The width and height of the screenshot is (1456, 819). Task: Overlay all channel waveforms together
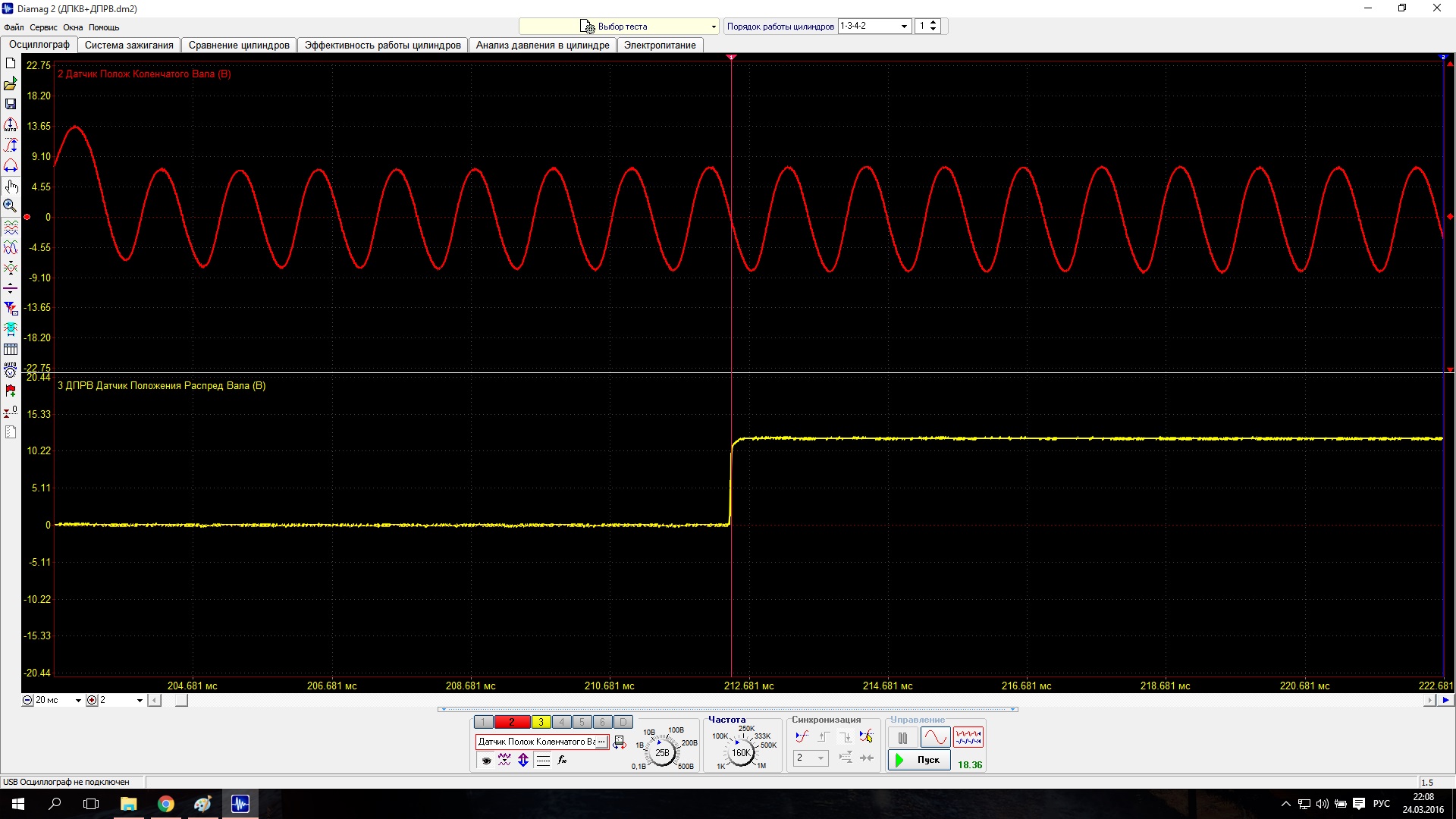coord(11,248)
